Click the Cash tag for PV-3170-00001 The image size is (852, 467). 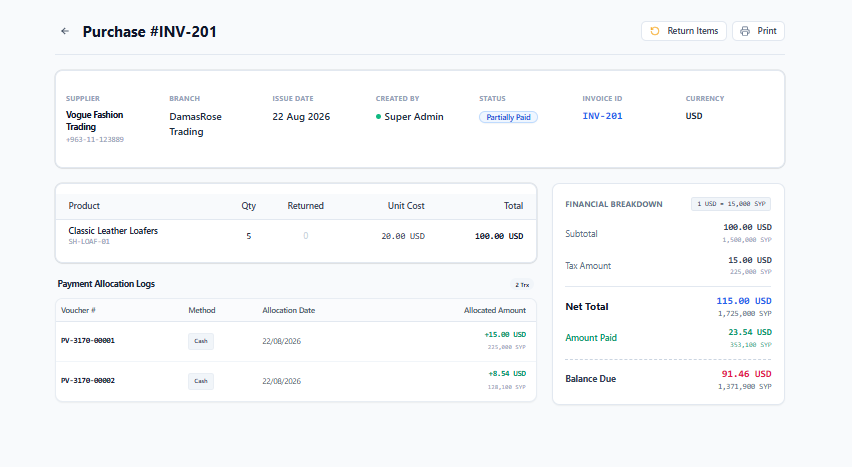click(201, 341)
